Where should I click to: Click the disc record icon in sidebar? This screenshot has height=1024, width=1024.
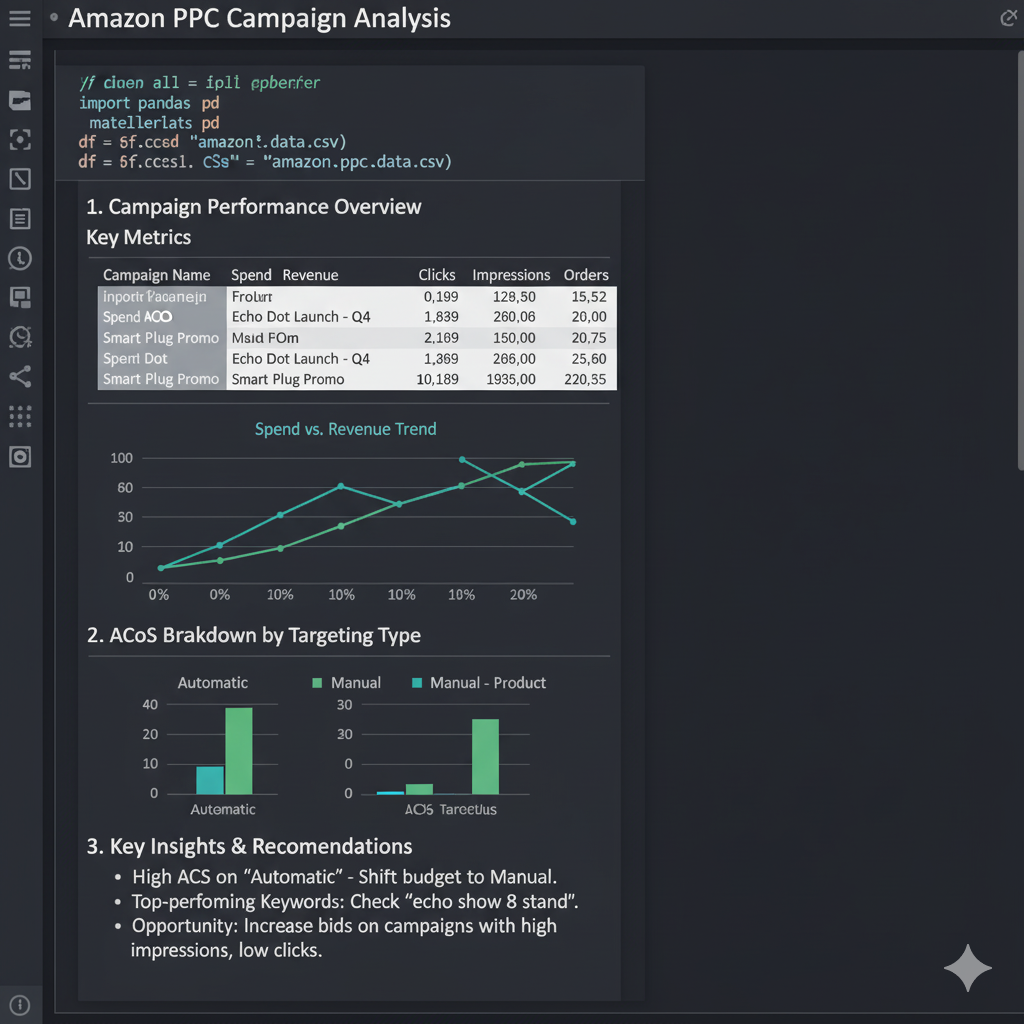pyautogui.click(x=20, y=457)
